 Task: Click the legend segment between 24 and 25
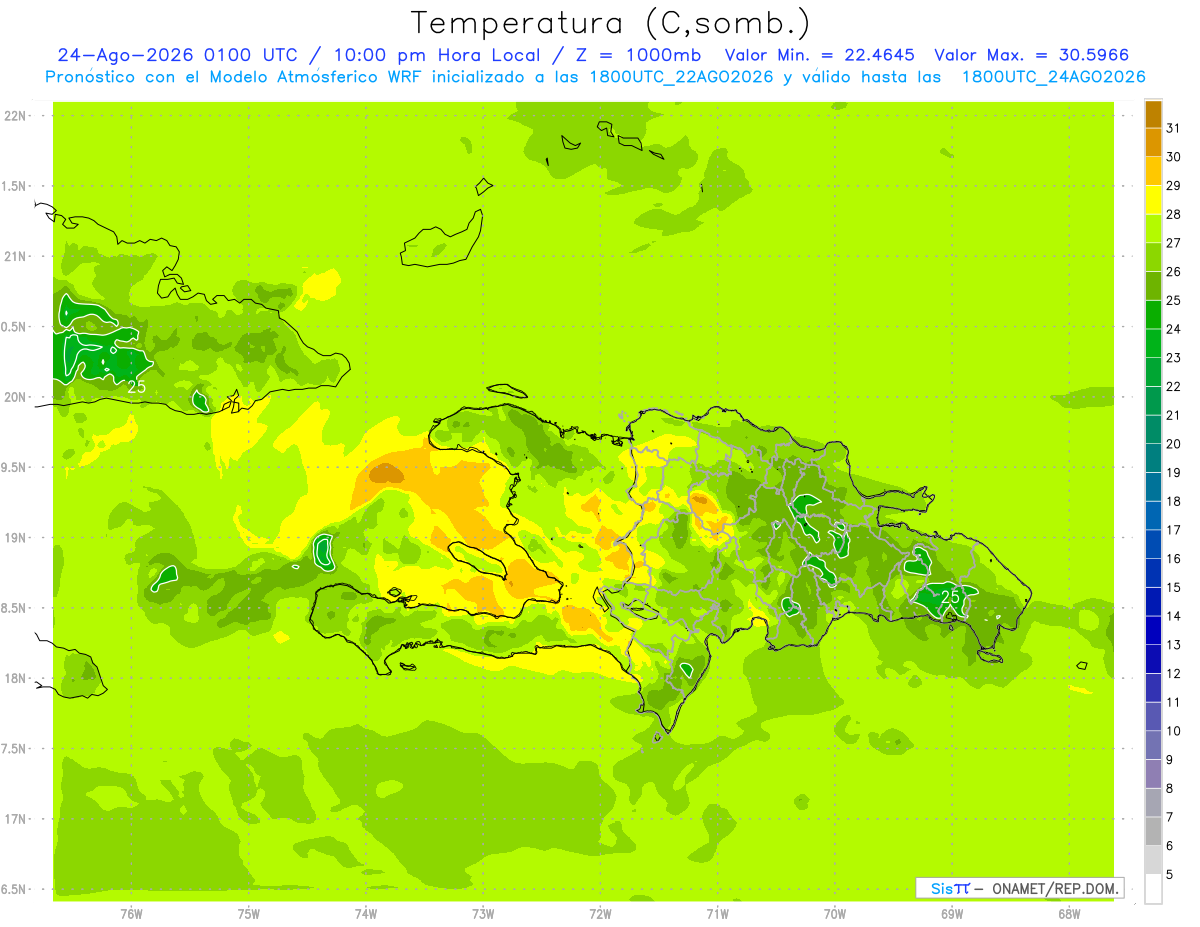coord(1153,314)
